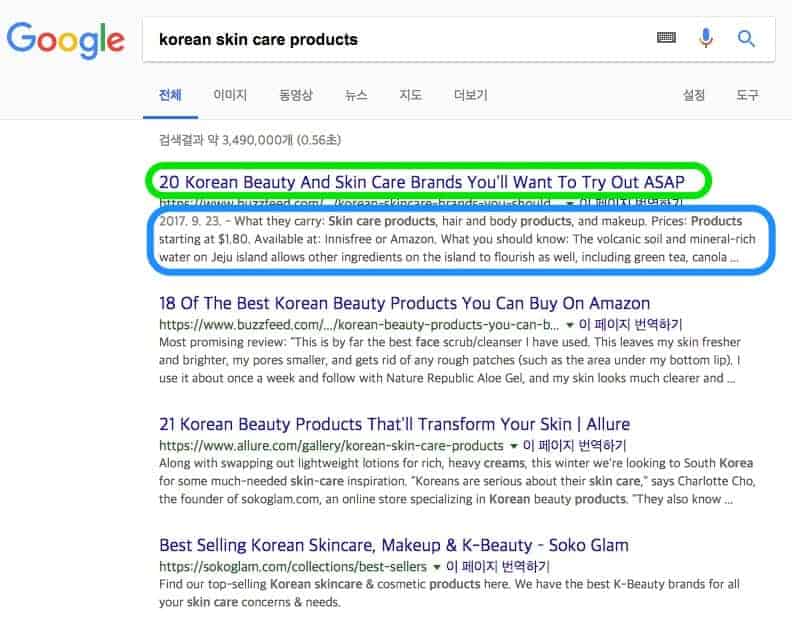Screen dimensions: 792x626
Task: Switch to the 이미지 tab
Action: point(230,95)
